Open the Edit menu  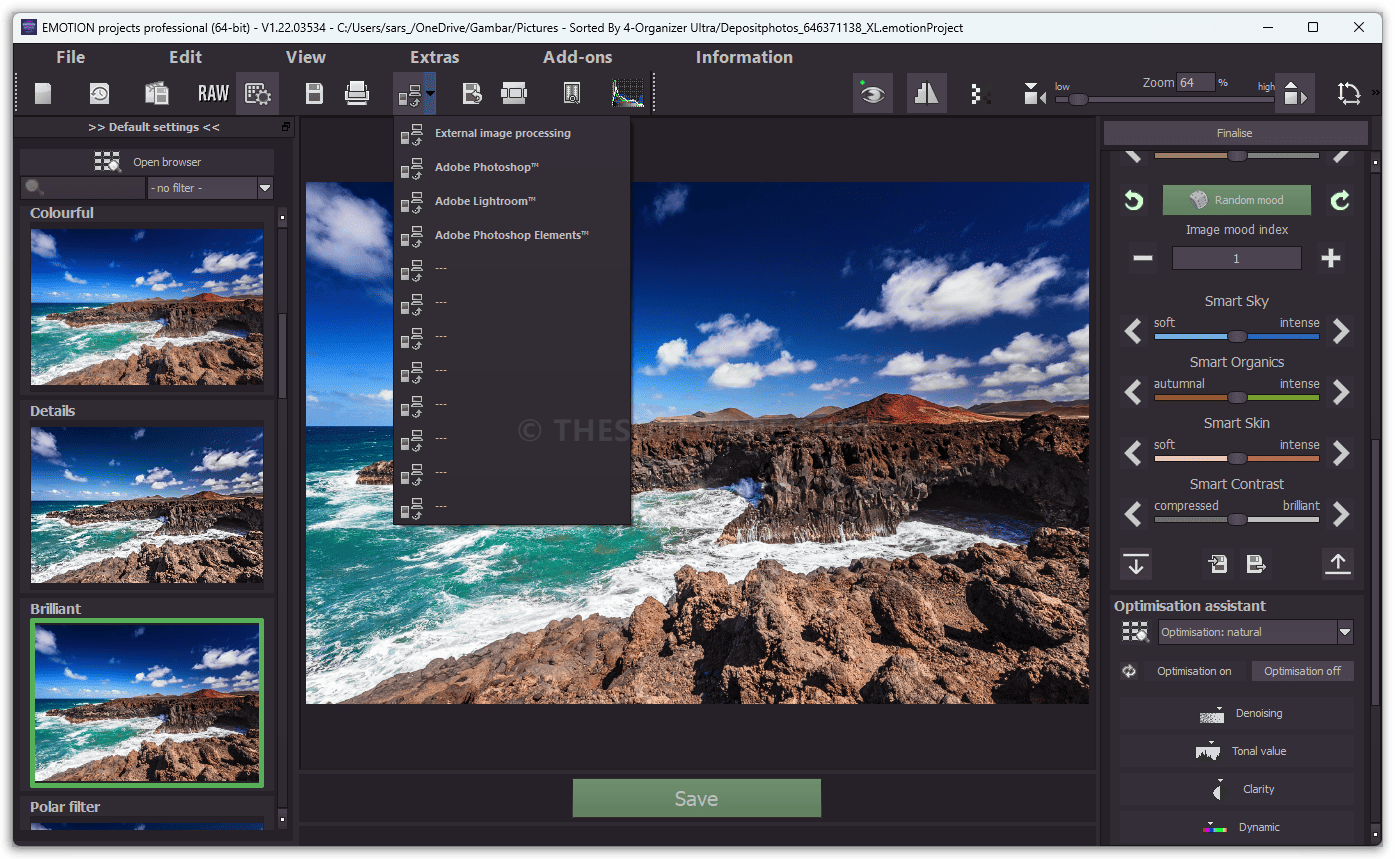pyautogui.click(x=185, y=57)
